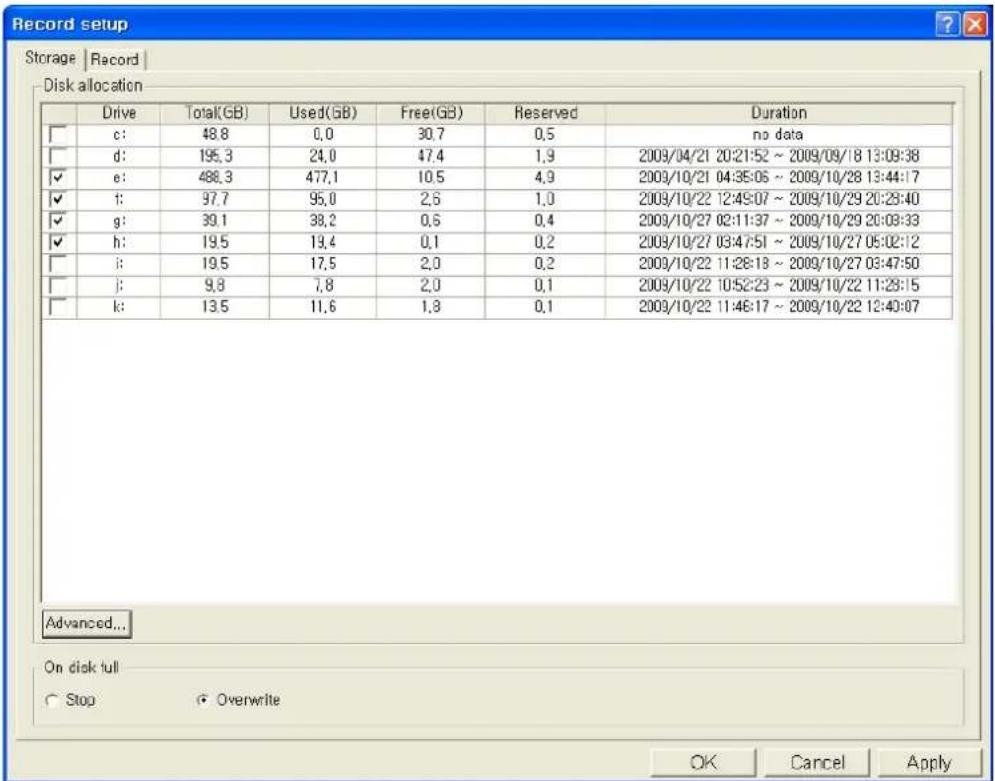
Task: Open the Advanced... settings button
Action: [87, 623]
